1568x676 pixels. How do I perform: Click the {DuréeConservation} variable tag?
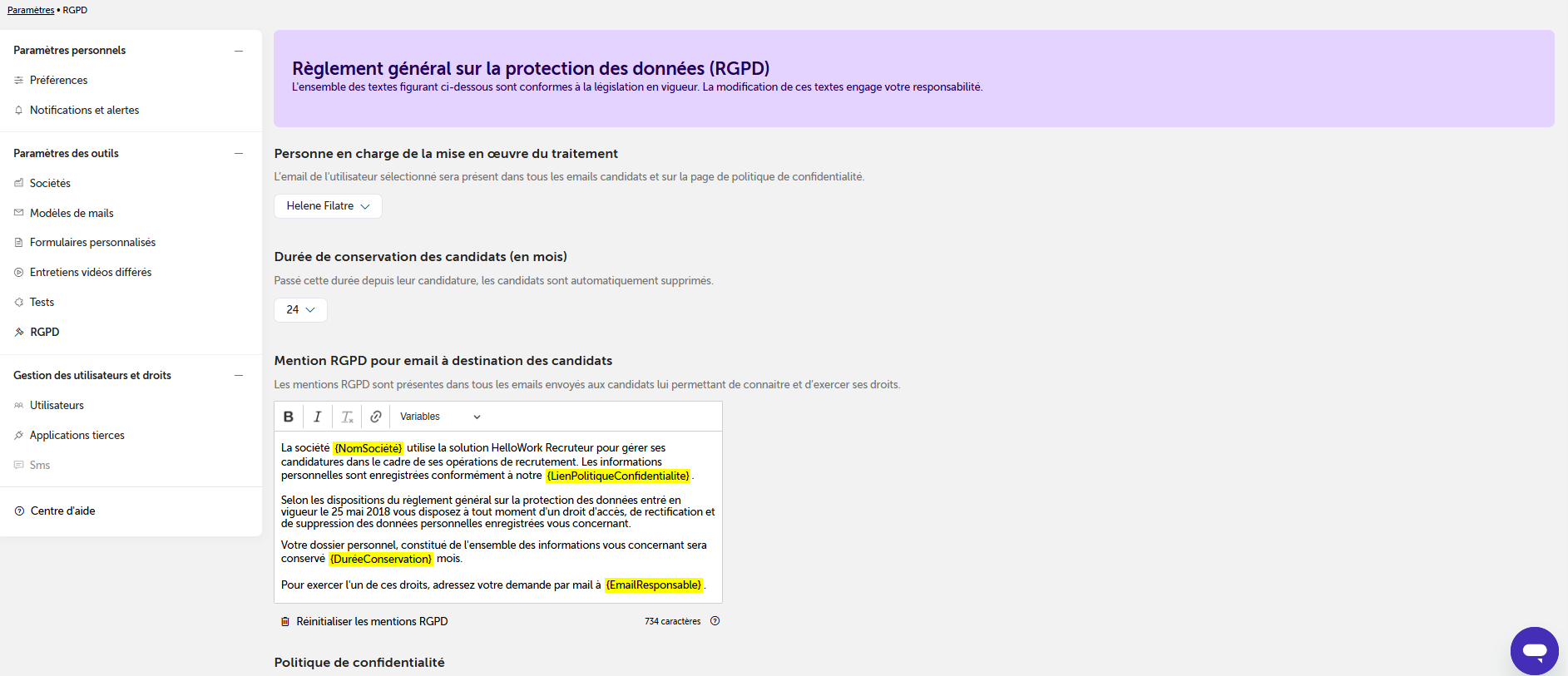point(381,560)
